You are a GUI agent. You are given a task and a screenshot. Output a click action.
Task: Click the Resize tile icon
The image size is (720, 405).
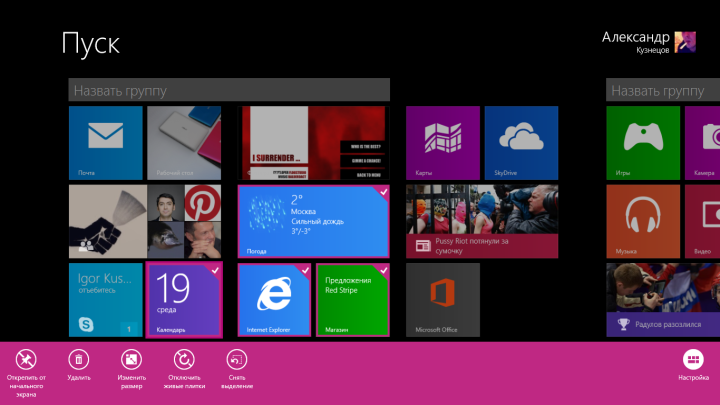click(131, 359)
